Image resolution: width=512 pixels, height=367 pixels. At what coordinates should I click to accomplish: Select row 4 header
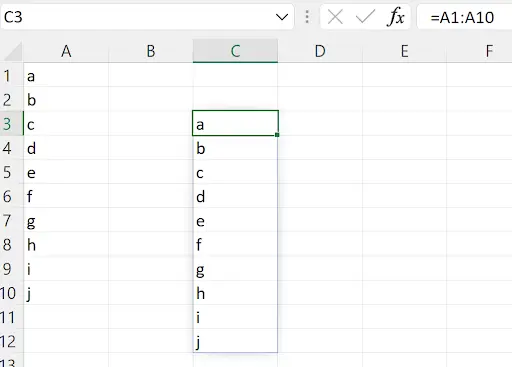point(11,148)
